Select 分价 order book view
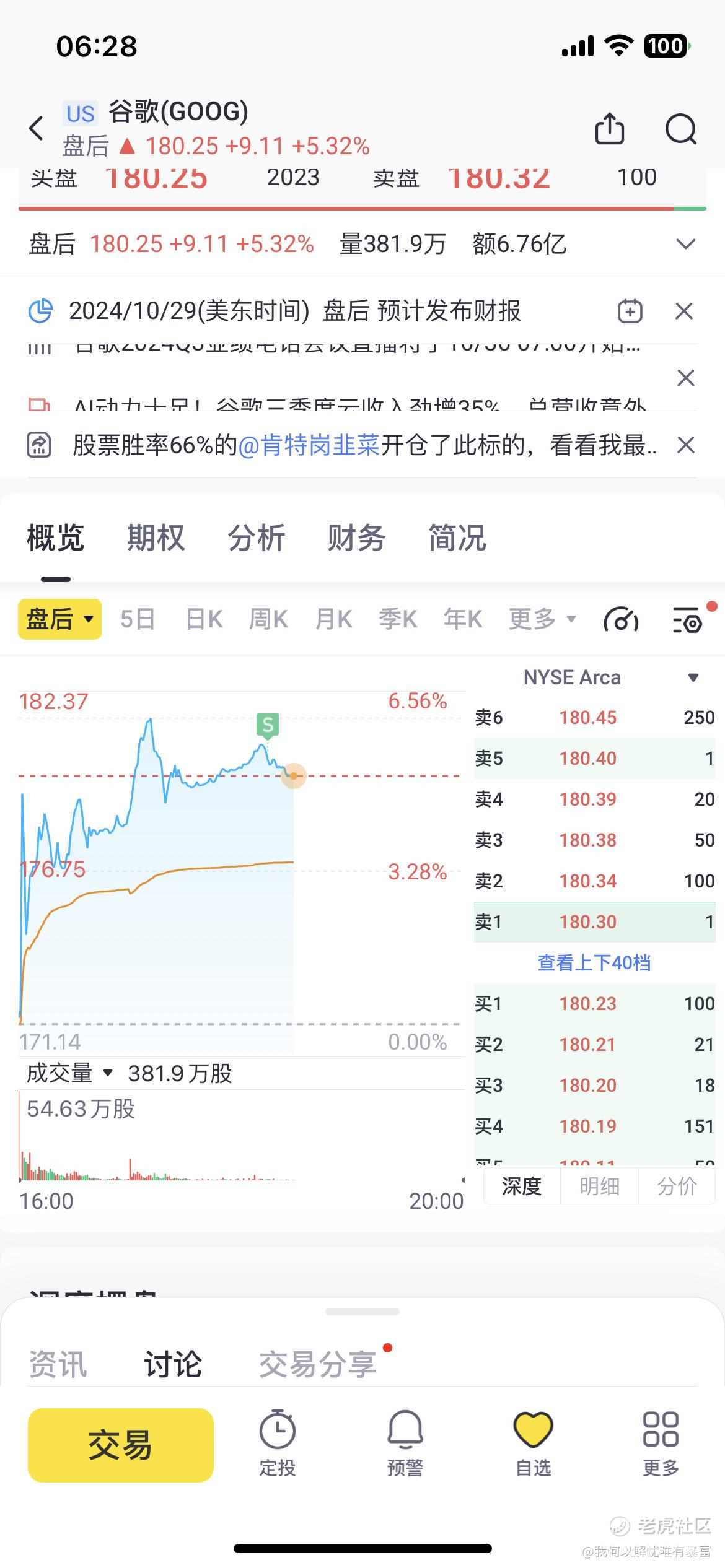The width and height of the screenshot is (725, 1568). pos(677,1186)
